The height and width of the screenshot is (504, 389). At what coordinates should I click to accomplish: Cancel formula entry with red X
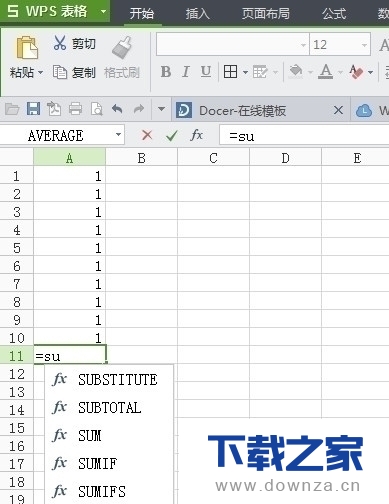(x=147, y=135)
